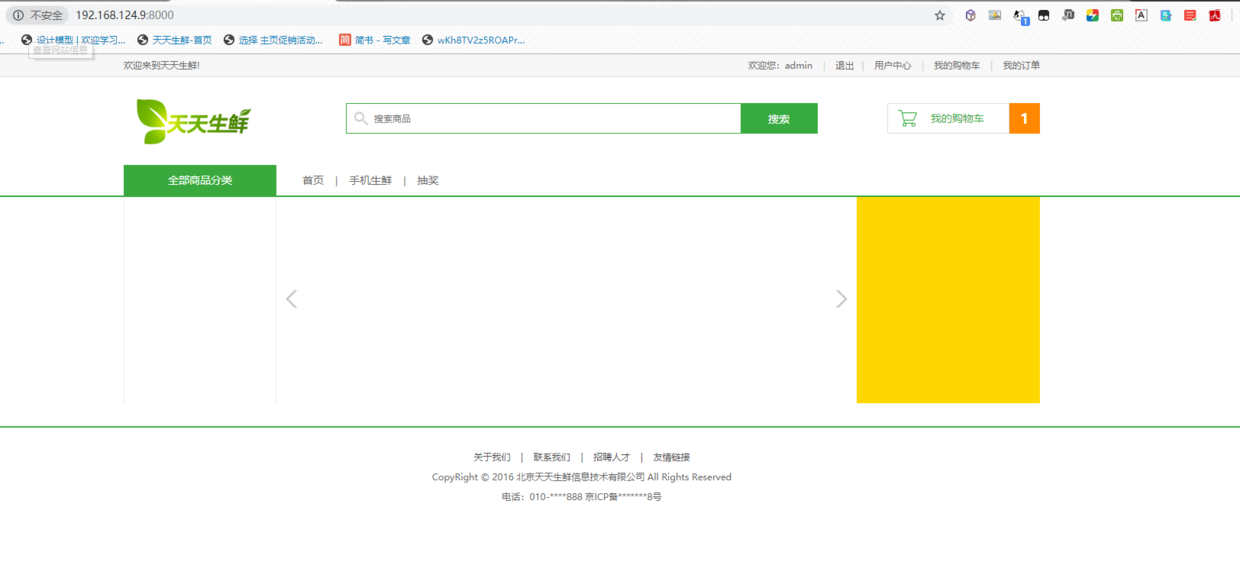Click the 搜索商品 search input field
Screen dimensions: 1240x575
[x=550, y=118]
